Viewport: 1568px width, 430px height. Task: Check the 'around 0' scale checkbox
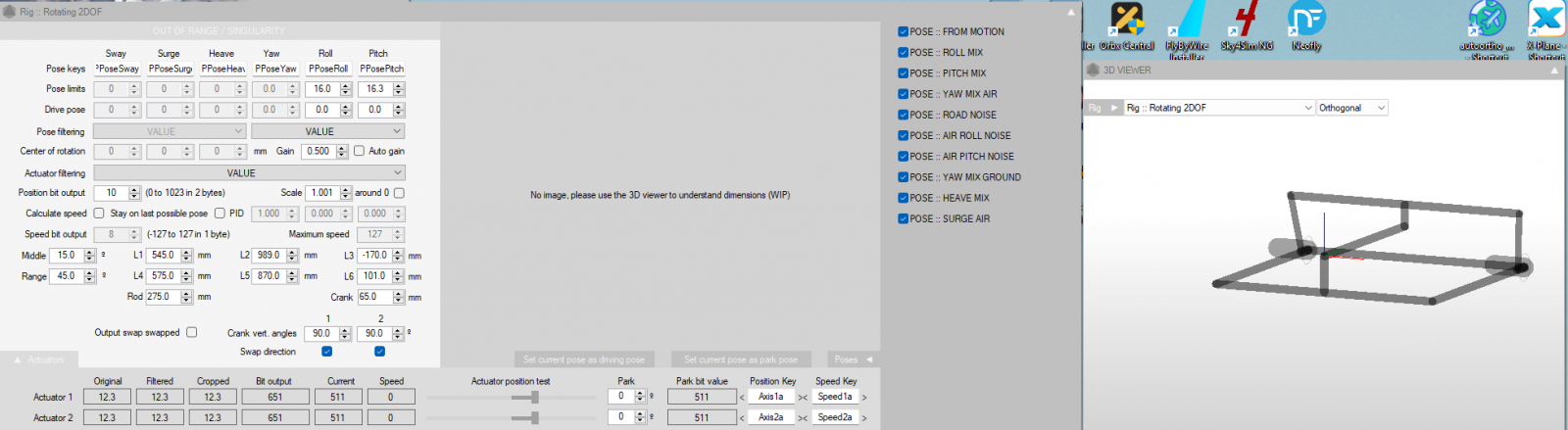pyautogui.click(x=399, y=193)
